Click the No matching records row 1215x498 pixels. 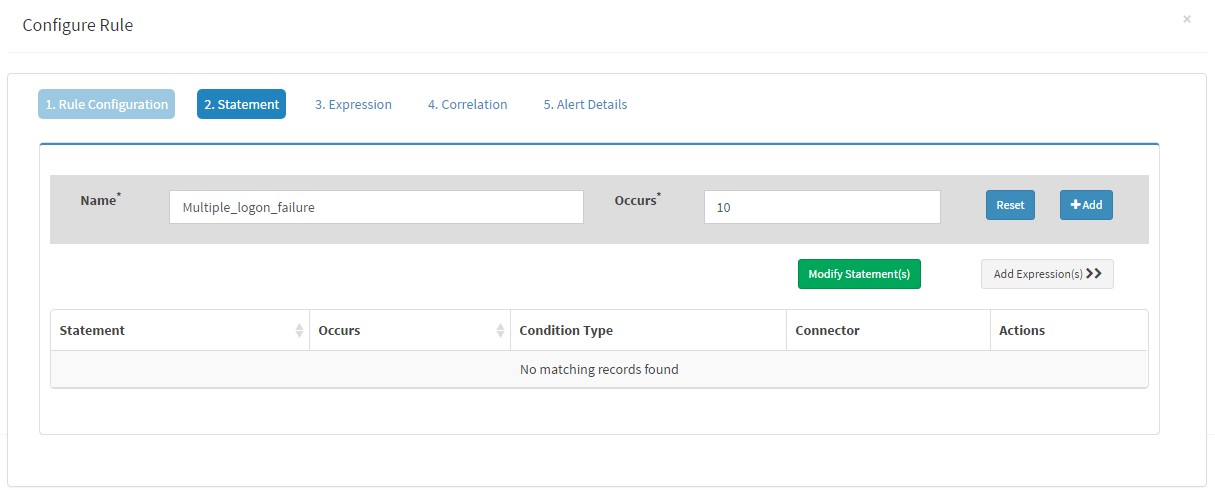pyautogui.click(x=599, y=370)
